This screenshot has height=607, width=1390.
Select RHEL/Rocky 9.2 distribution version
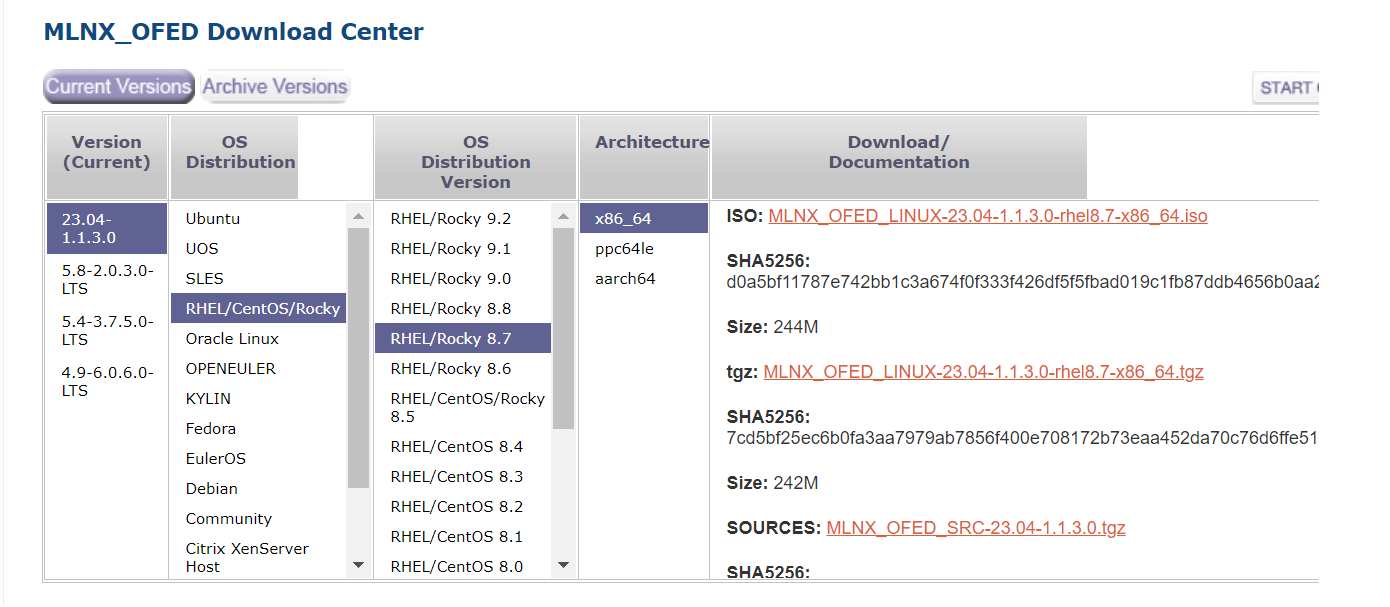tap(450, 218)
